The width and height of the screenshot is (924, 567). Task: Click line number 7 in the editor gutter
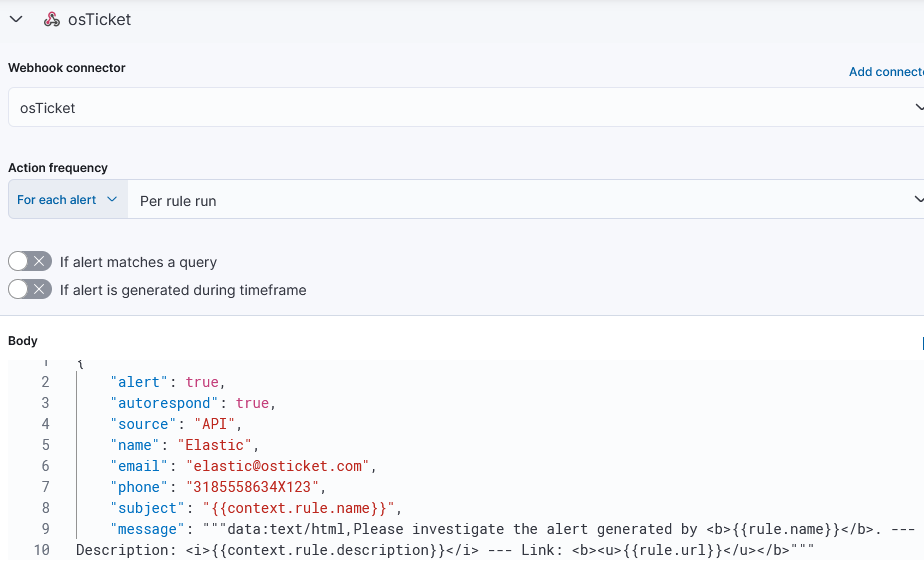45,487
